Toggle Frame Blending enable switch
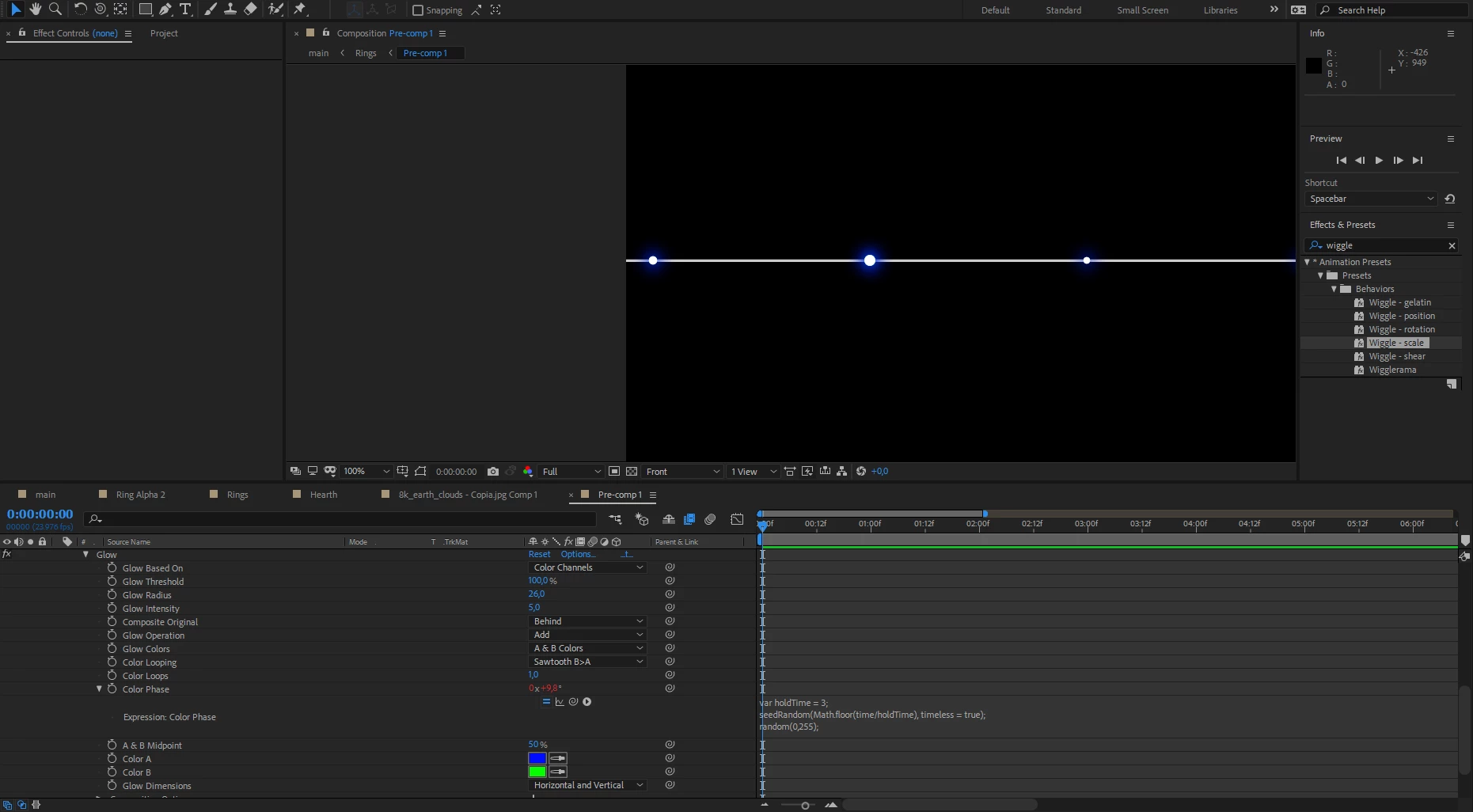1473x812 pixels. 689,519
